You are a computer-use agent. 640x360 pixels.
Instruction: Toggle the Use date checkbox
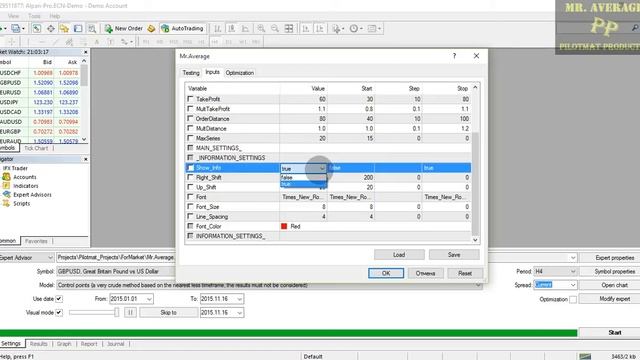59,299
